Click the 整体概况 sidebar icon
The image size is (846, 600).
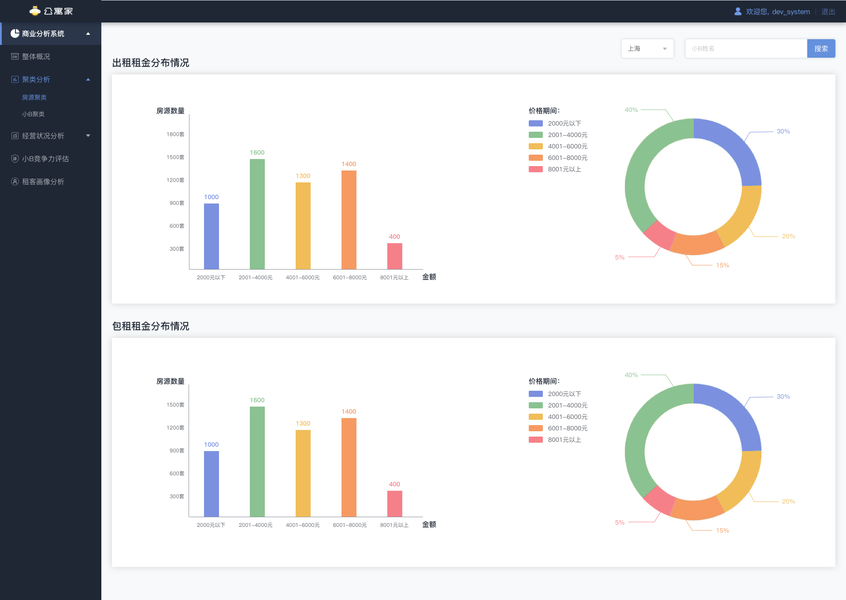15,56
